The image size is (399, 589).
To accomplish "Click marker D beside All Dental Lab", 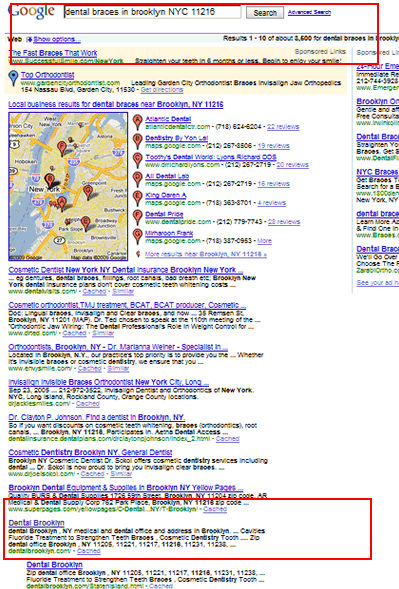I will (138, 179).
